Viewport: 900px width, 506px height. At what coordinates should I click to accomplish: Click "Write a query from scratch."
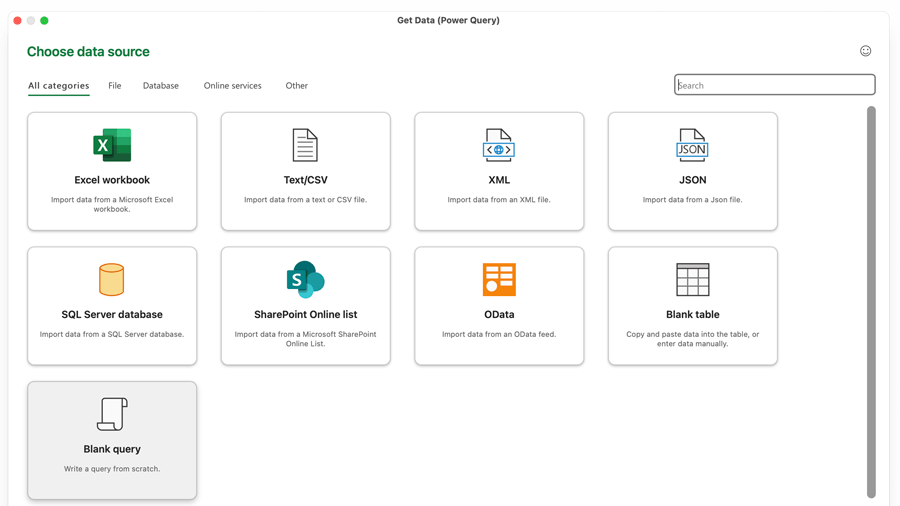pos(112,469)
